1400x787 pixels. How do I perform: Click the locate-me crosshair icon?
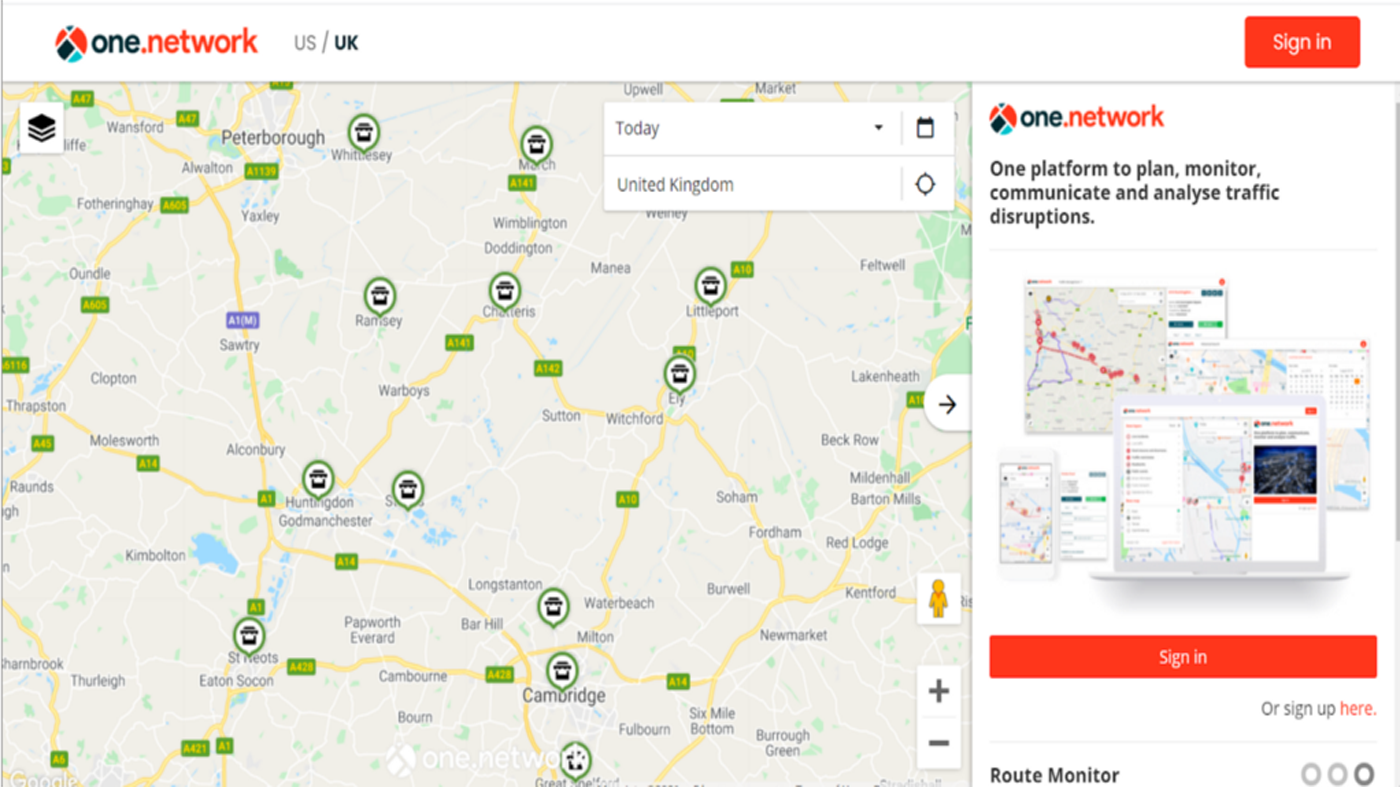click(925, 184)
